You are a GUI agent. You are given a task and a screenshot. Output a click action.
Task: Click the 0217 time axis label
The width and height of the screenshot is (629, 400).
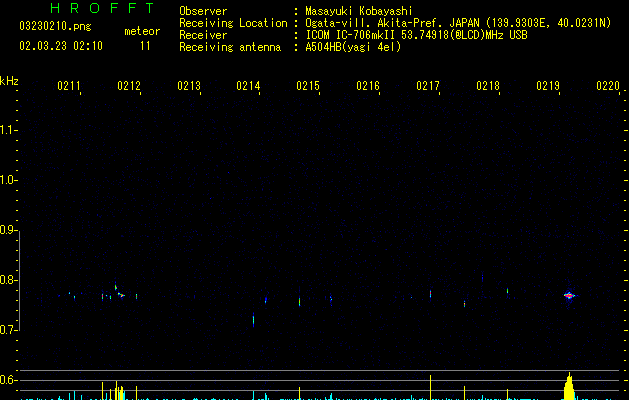pyautogui.click(x=428, y=86)
